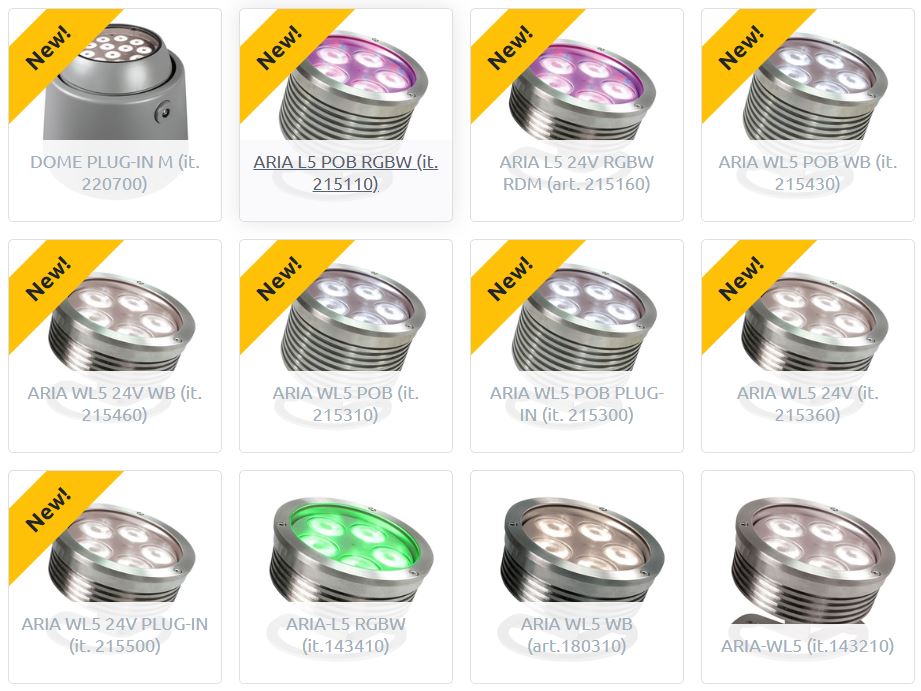Click the ARIA WL5 POB (it. 215310) product photo

(x=346, y=306)
